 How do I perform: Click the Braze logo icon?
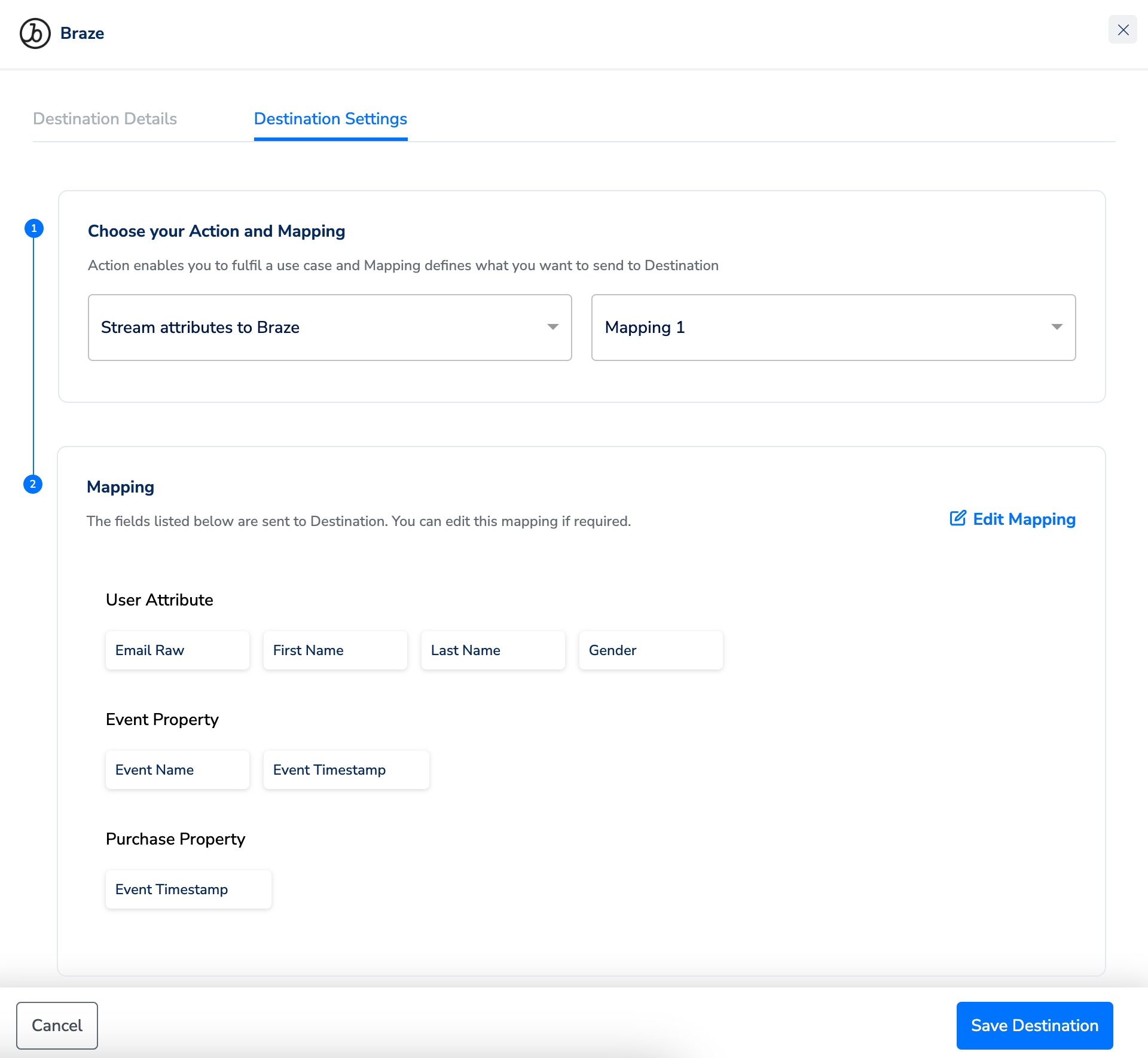(35, 33)
